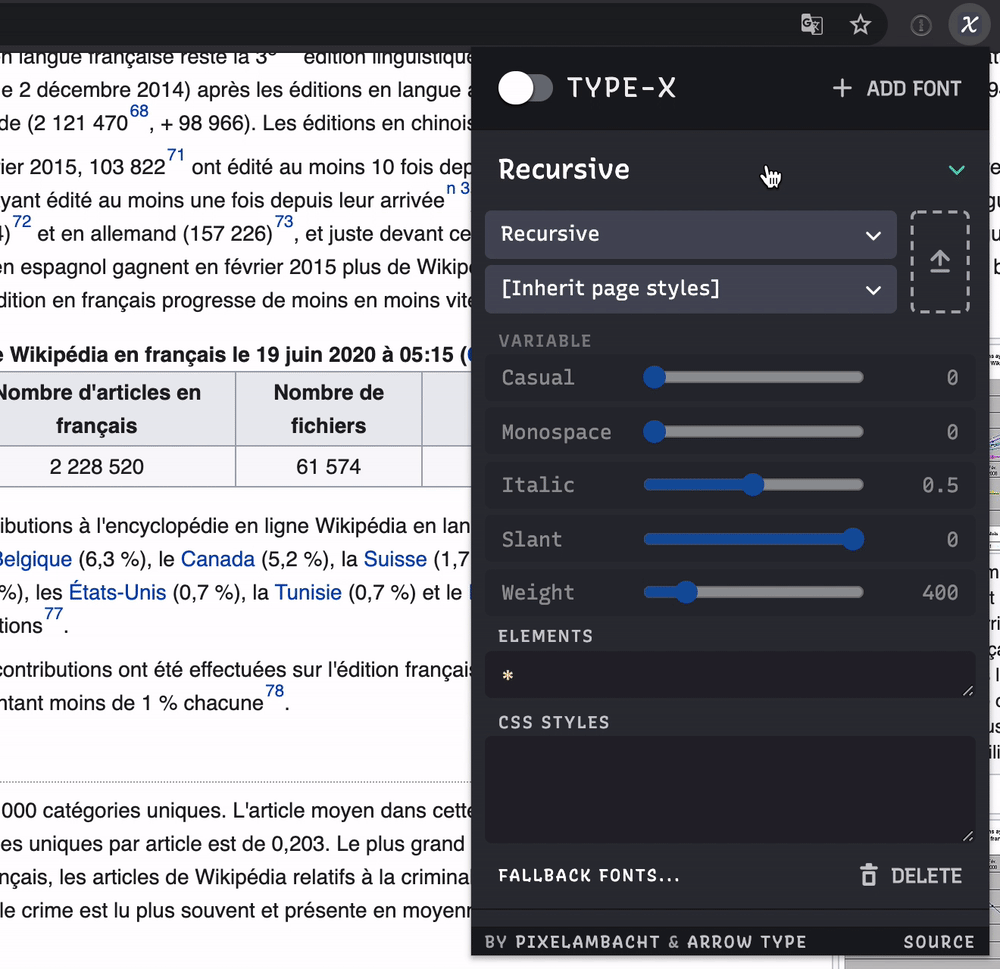
Task: Click the Italic value 0.5
Action: (x=940, y=485)
